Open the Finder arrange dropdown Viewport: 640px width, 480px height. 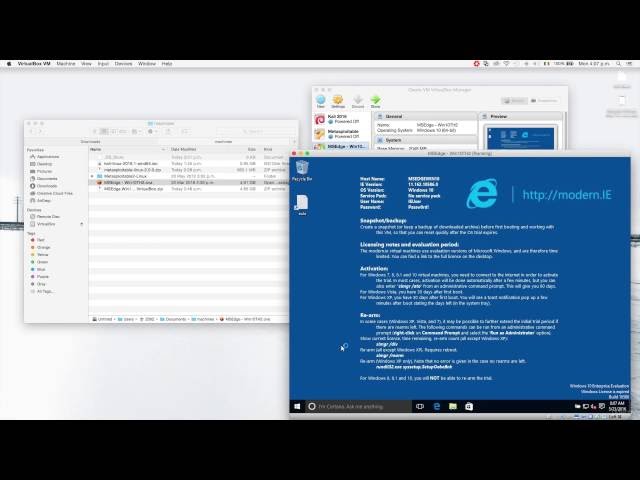click(x=136, y=131)
